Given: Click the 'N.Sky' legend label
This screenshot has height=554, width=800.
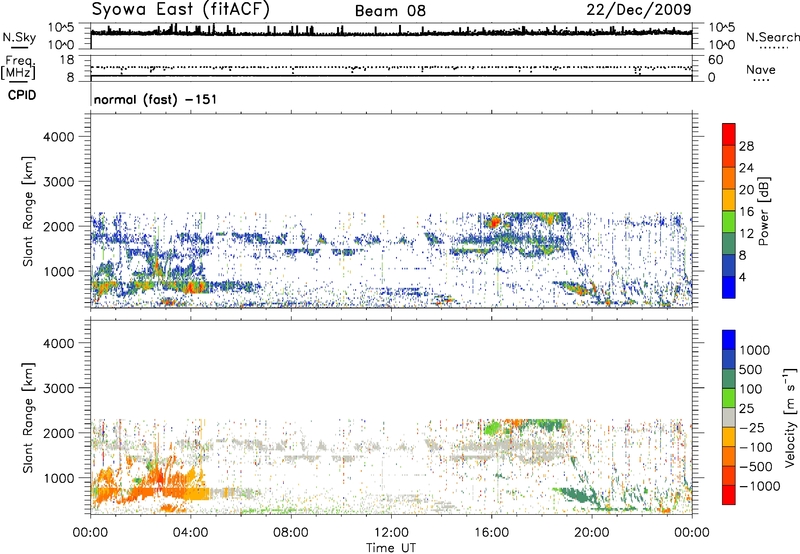Looking at the screenshot, I should [x=19, y=37].
